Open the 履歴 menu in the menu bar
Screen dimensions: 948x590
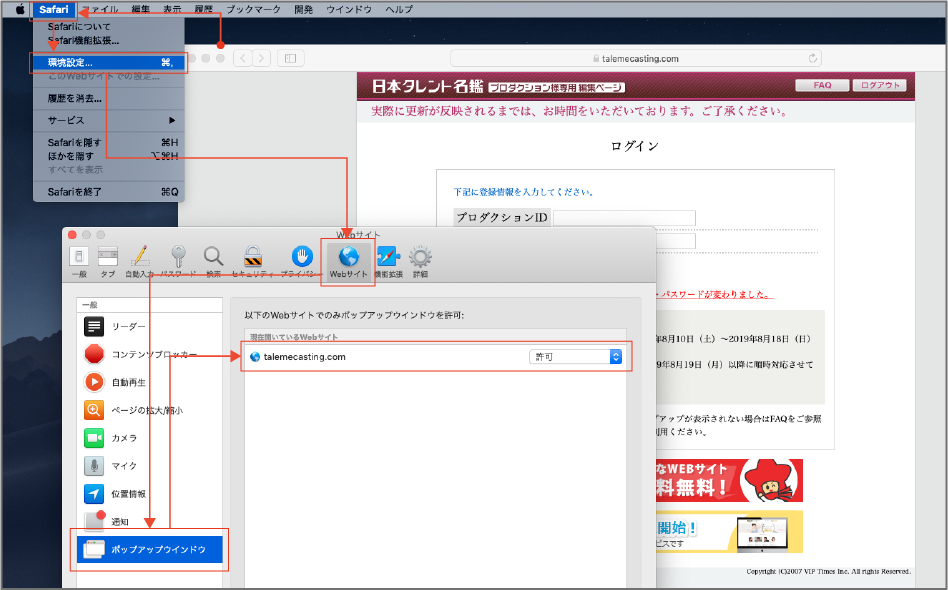pyautogui.click(x=204, y=9)
